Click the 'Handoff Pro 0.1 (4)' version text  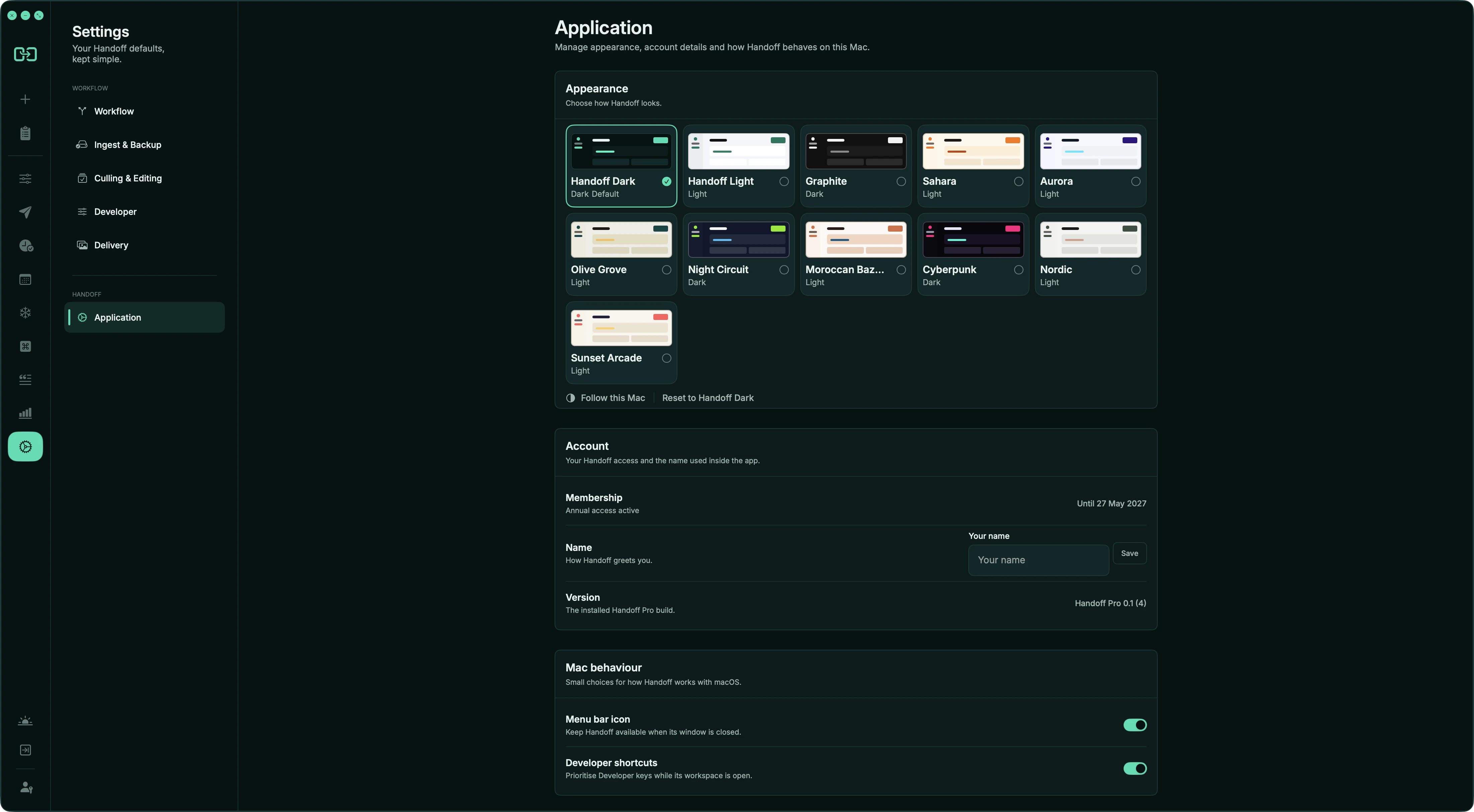(1110, 603)
